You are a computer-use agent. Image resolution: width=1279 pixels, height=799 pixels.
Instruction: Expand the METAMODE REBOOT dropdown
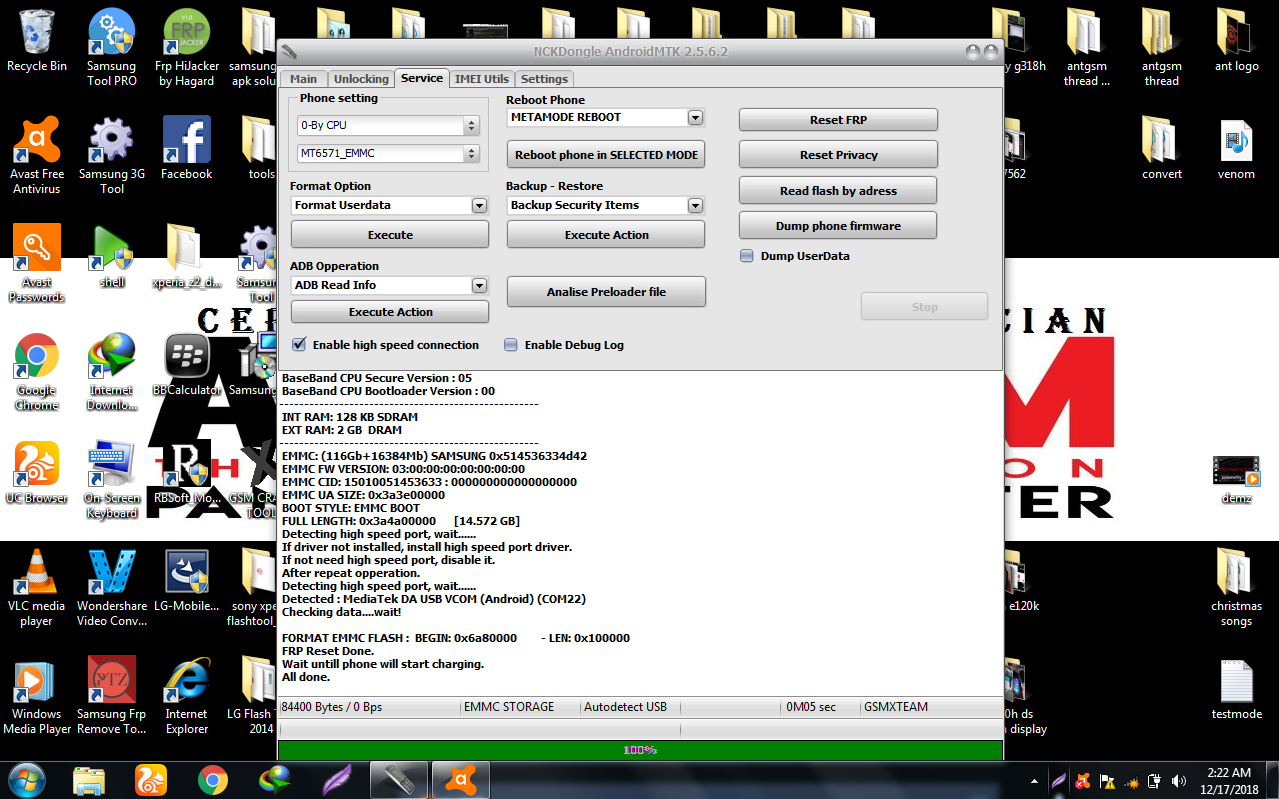tap(695, 118)
